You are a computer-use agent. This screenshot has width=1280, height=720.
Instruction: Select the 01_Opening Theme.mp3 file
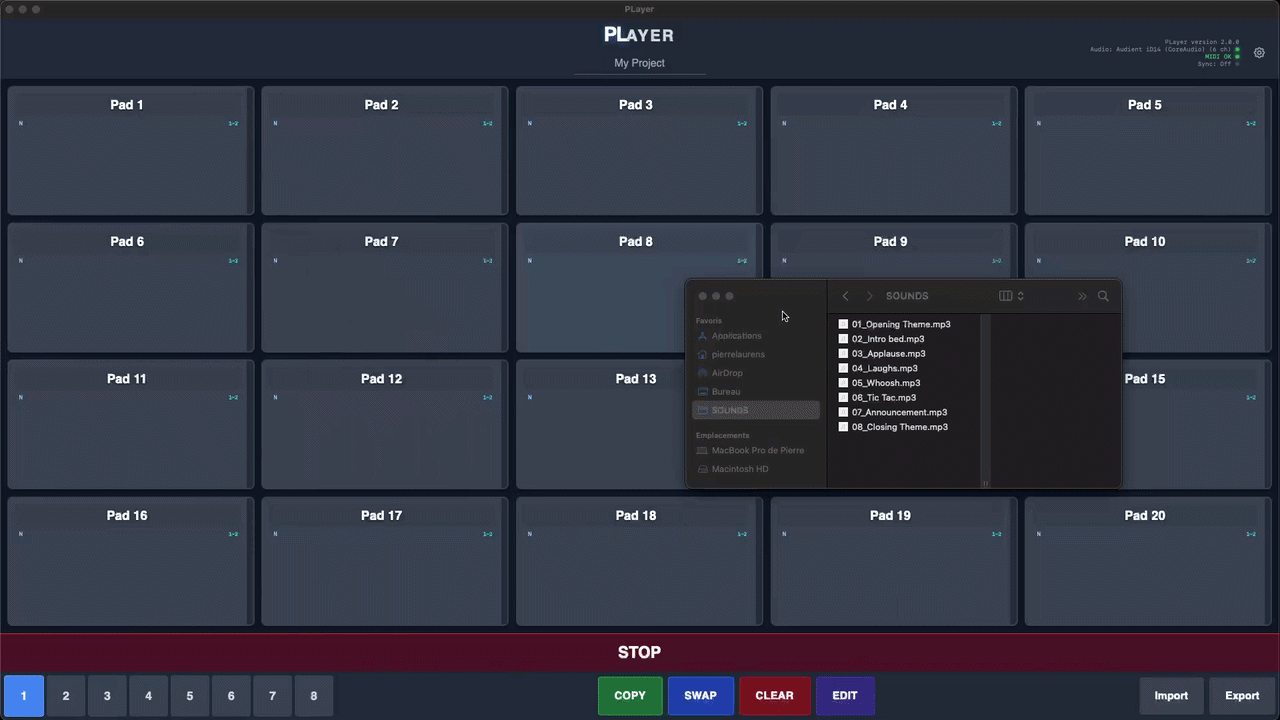click(901, 325)
